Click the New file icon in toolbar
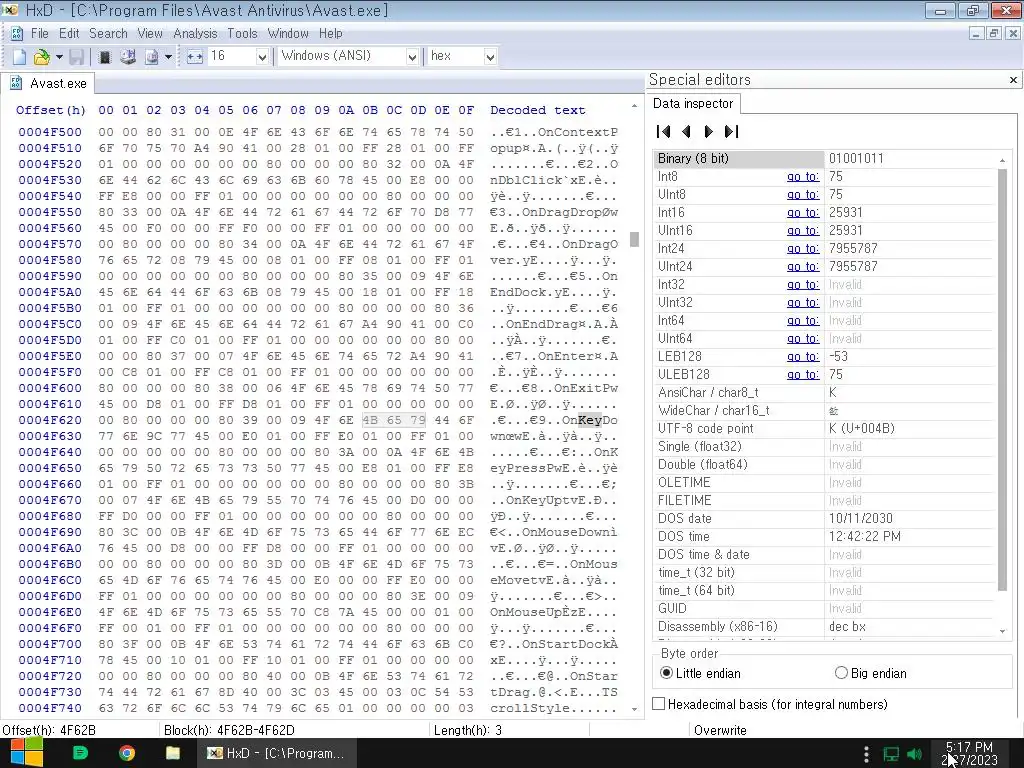The height and width of the screenshot is (768, 1024). pos(19,57)
